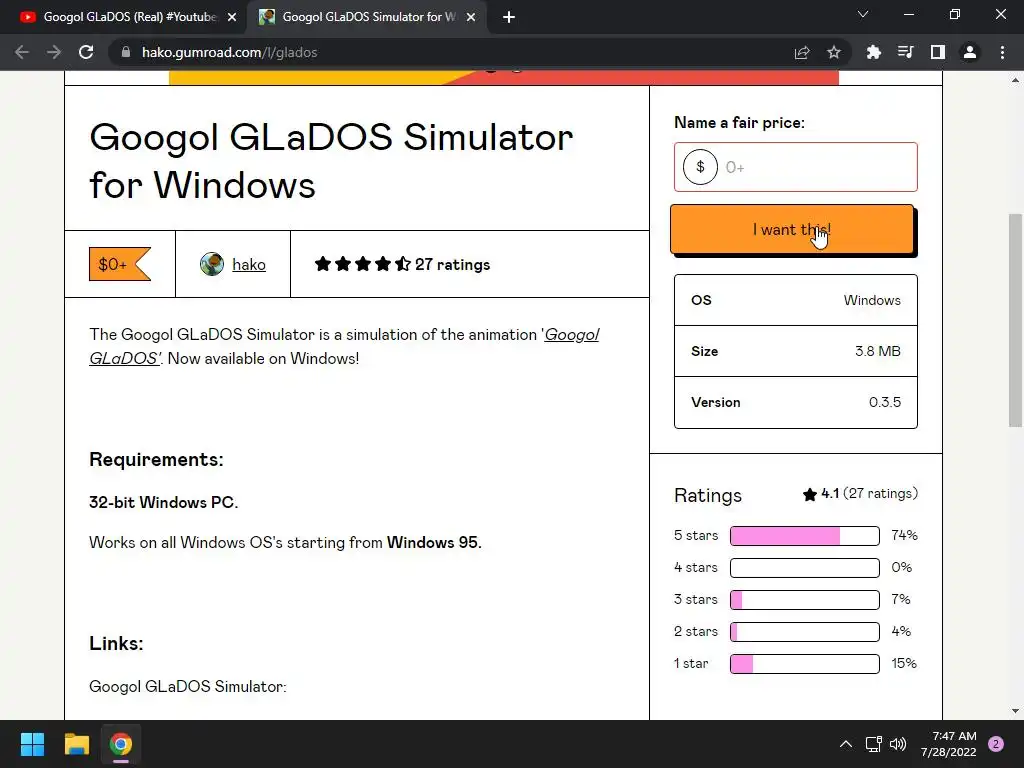The height and width of the screenshot is (768, 1024).
Task: Click the 1 star rating bar
Action: point(805,664)
